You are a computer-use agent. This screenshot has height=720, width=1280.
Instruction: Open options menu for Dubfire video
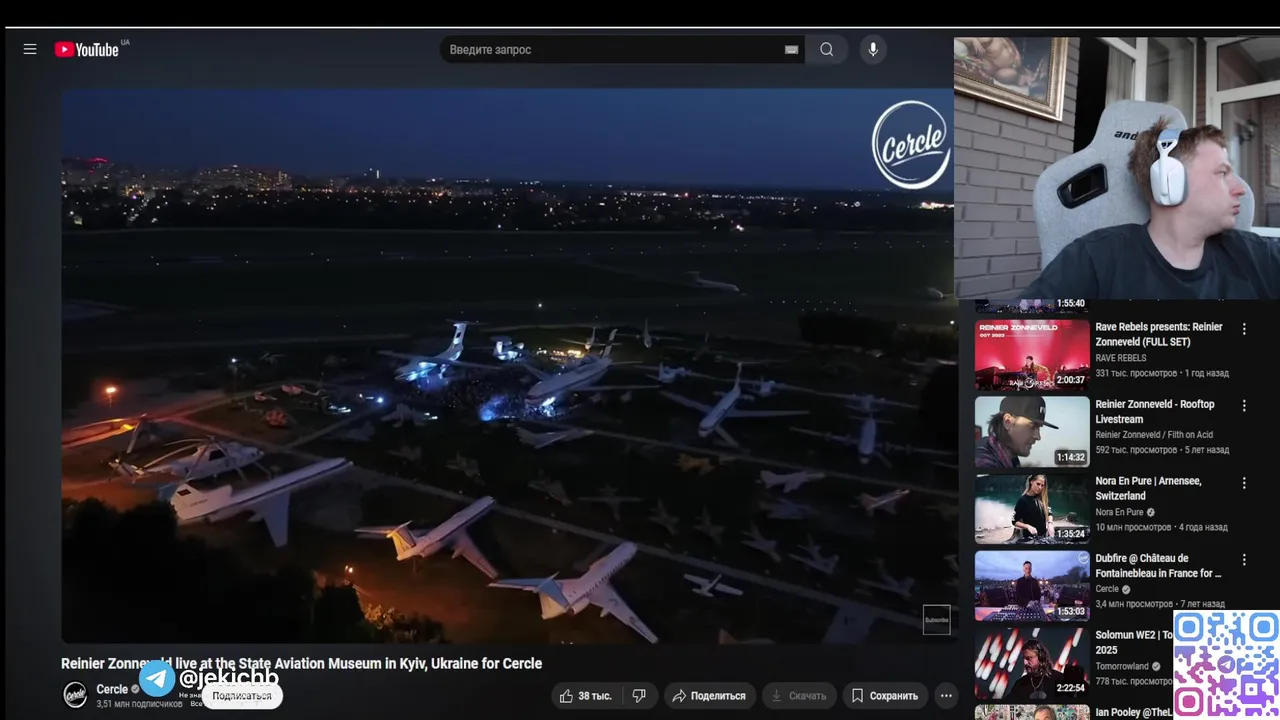pos(1244,560)
